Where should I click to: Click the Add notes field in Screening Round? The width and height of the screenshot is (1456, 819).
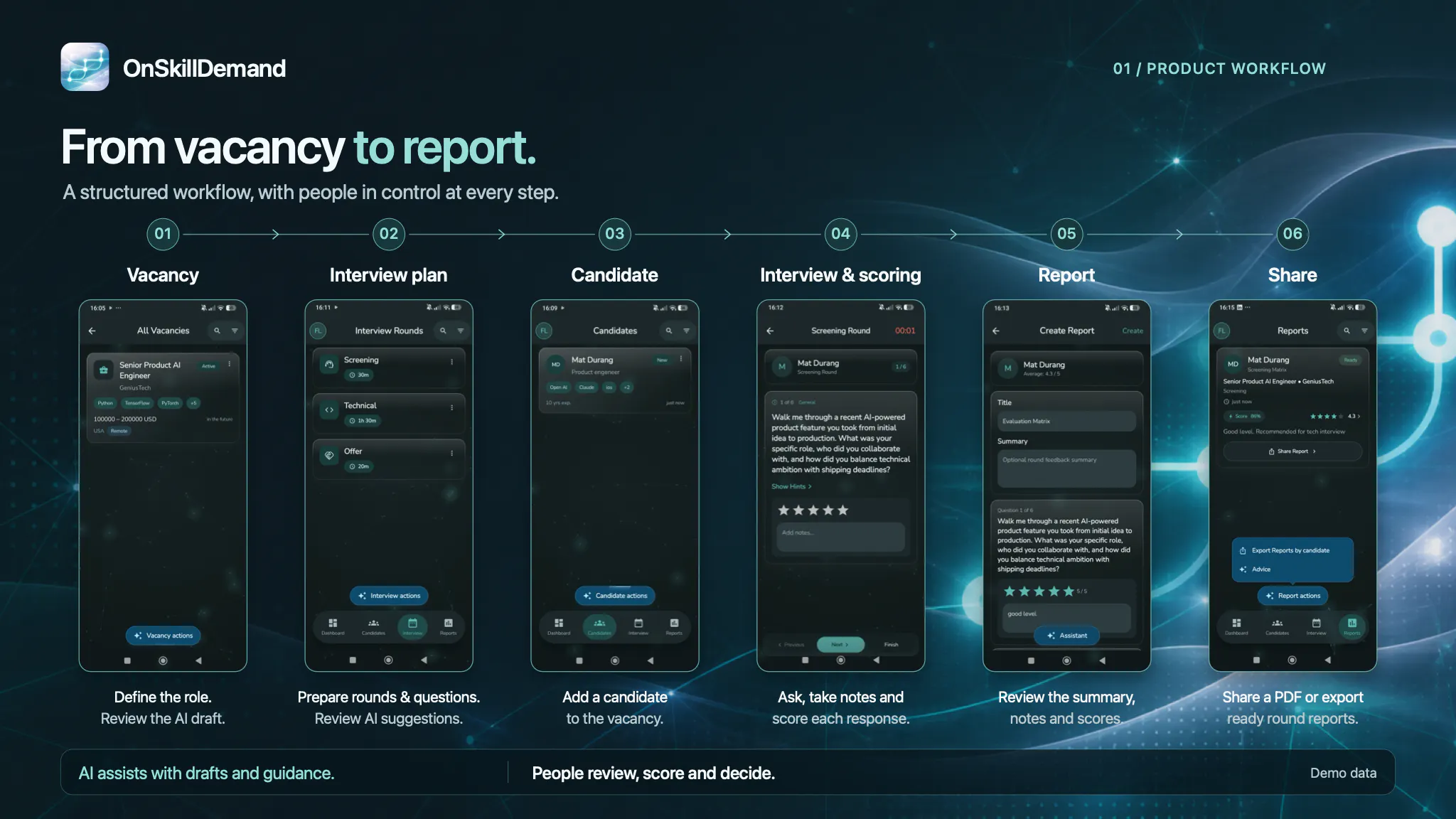tap(841, 537)
